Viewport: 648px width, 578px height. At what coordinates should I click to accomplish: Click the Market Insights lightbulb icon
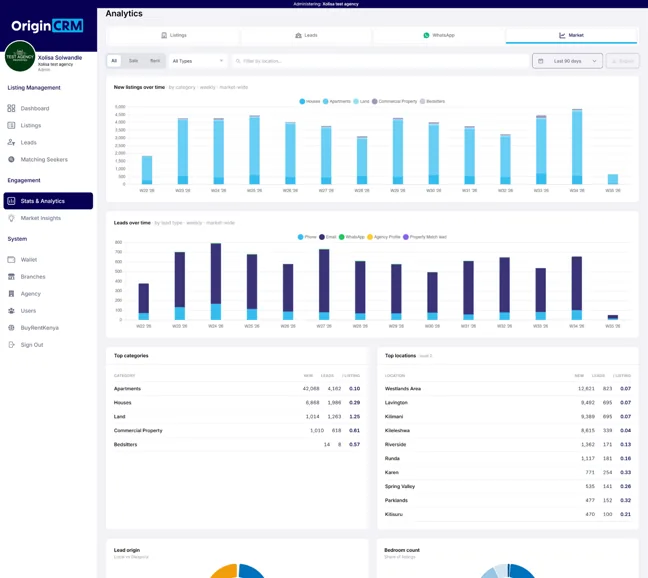[11, 218]
